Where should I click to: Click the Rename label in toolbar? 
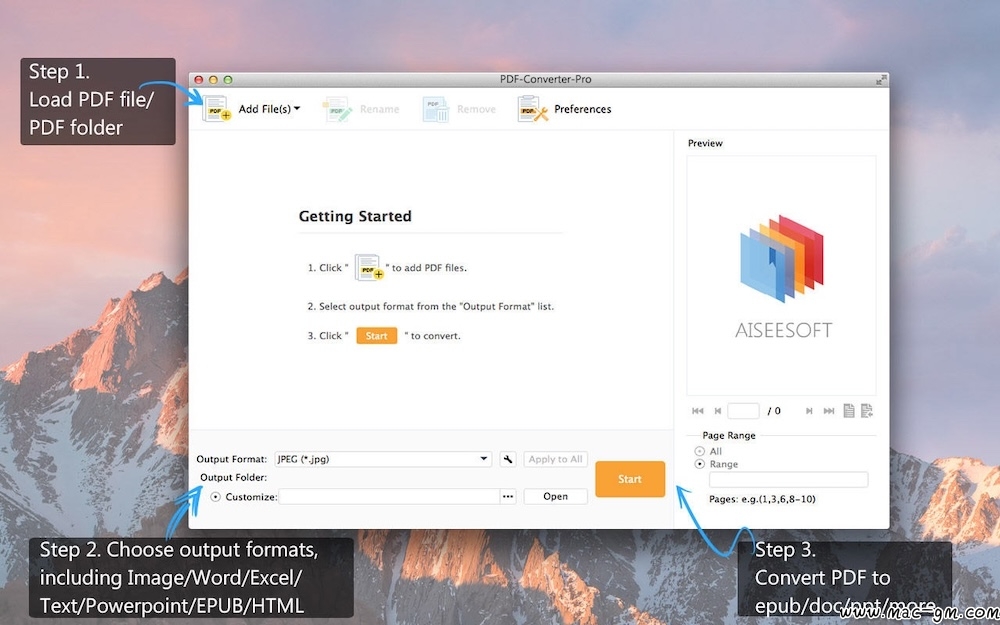379,109
